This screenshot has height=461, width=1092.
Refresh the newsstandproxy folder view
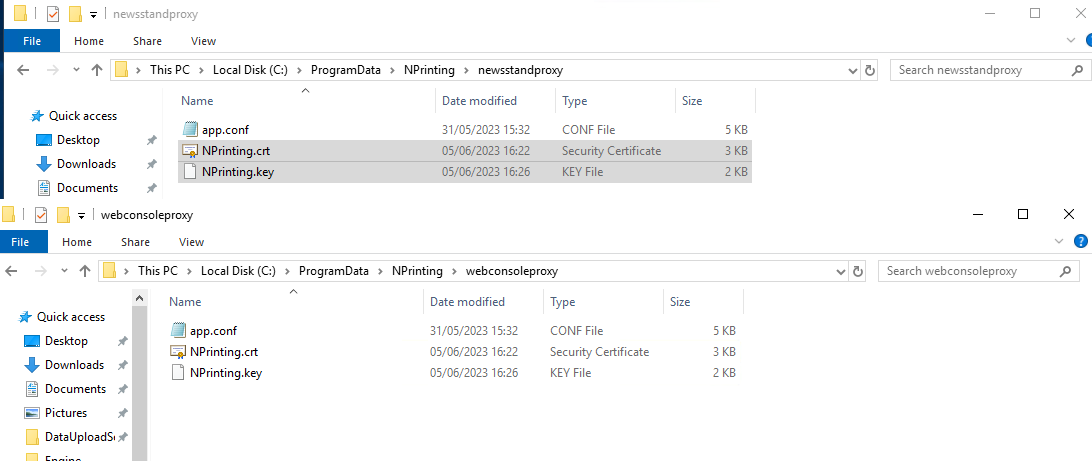870,70
